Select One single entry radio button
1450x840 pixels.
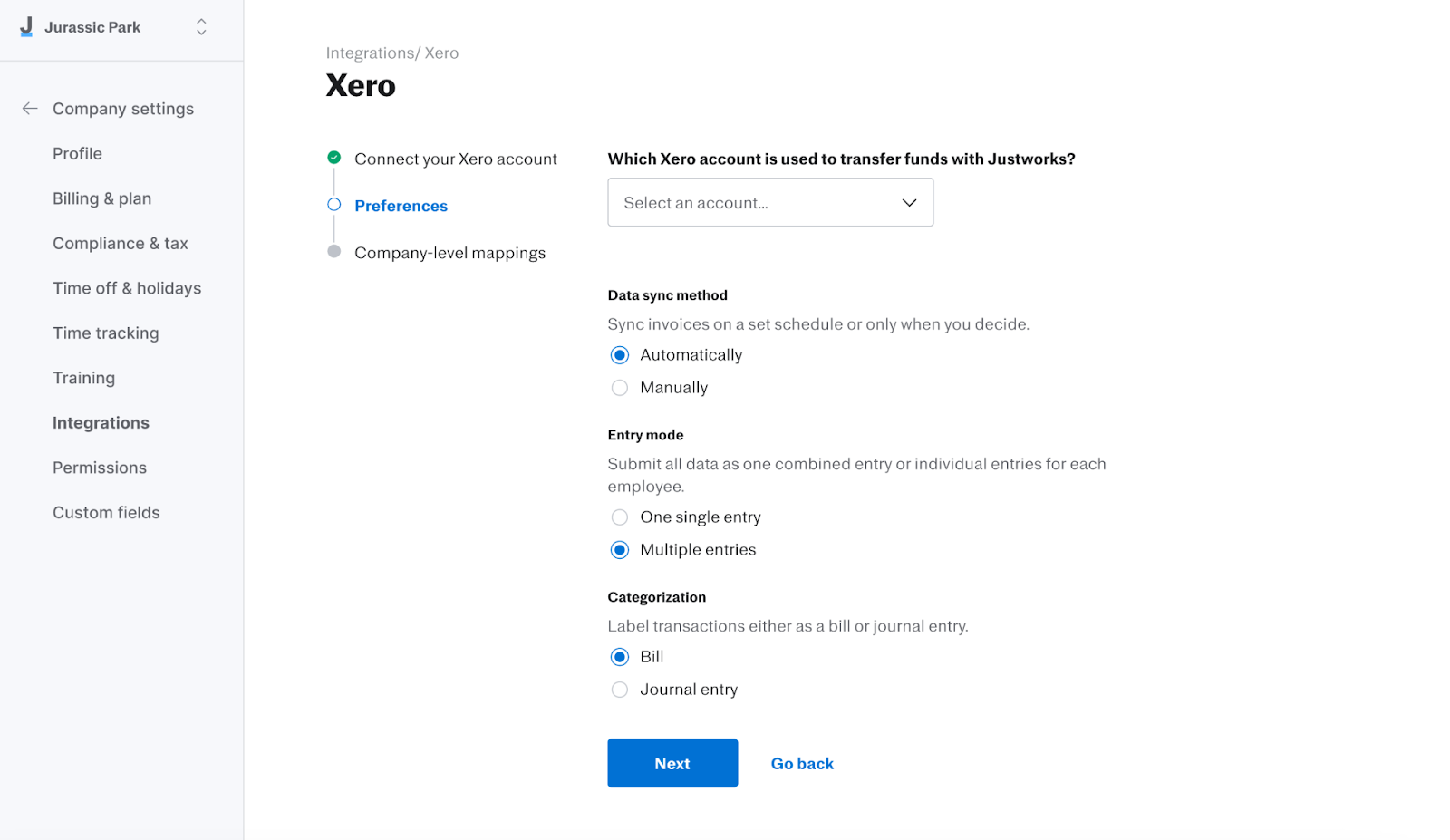click(x=620, y=517)
